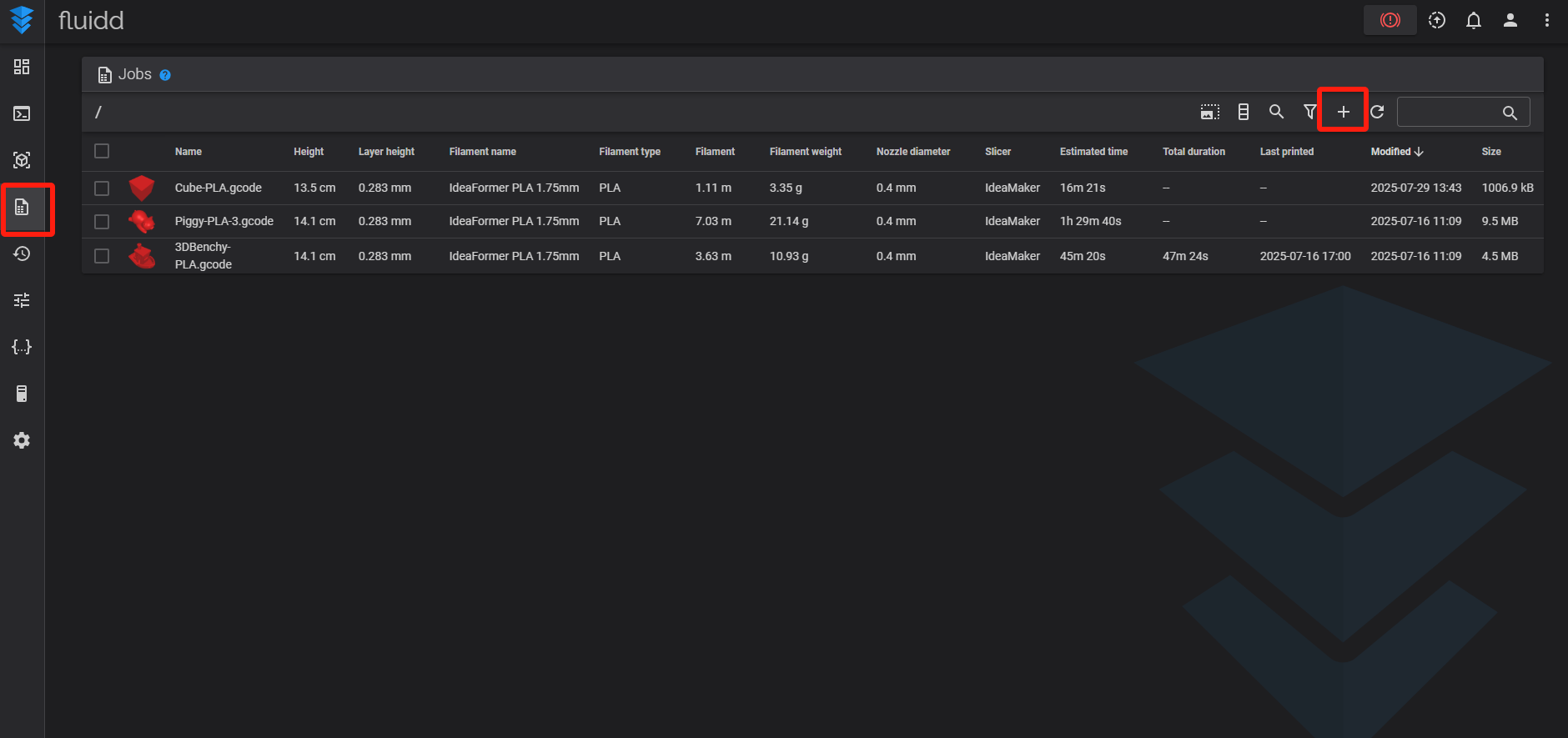This screenshot has width=1568, height=738.
Task: Open the add file plus menu
Action: coord(1343,112)
